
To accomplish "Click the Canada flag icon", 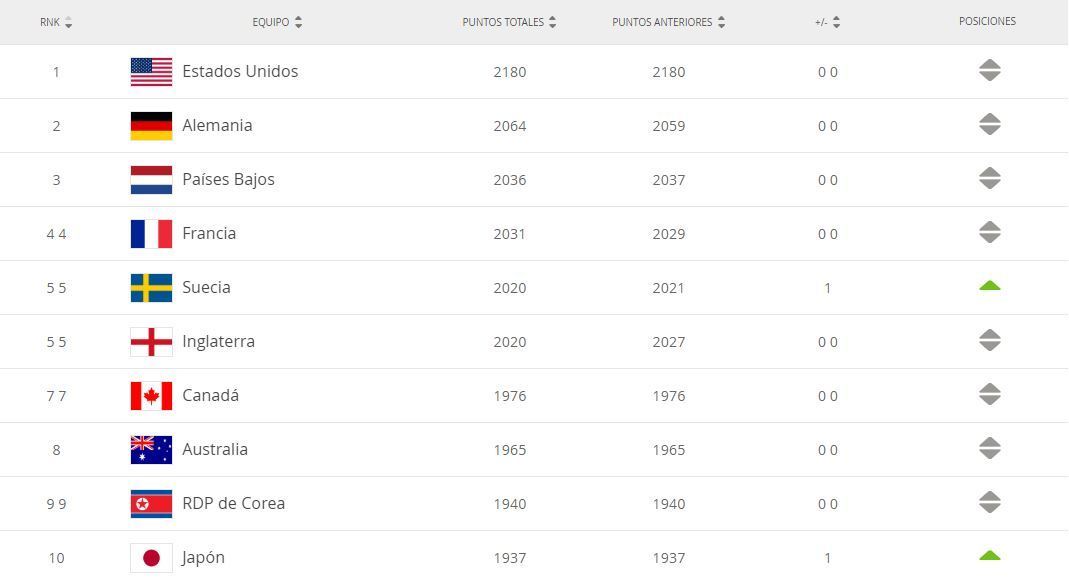I will click(x=151, y=396).
